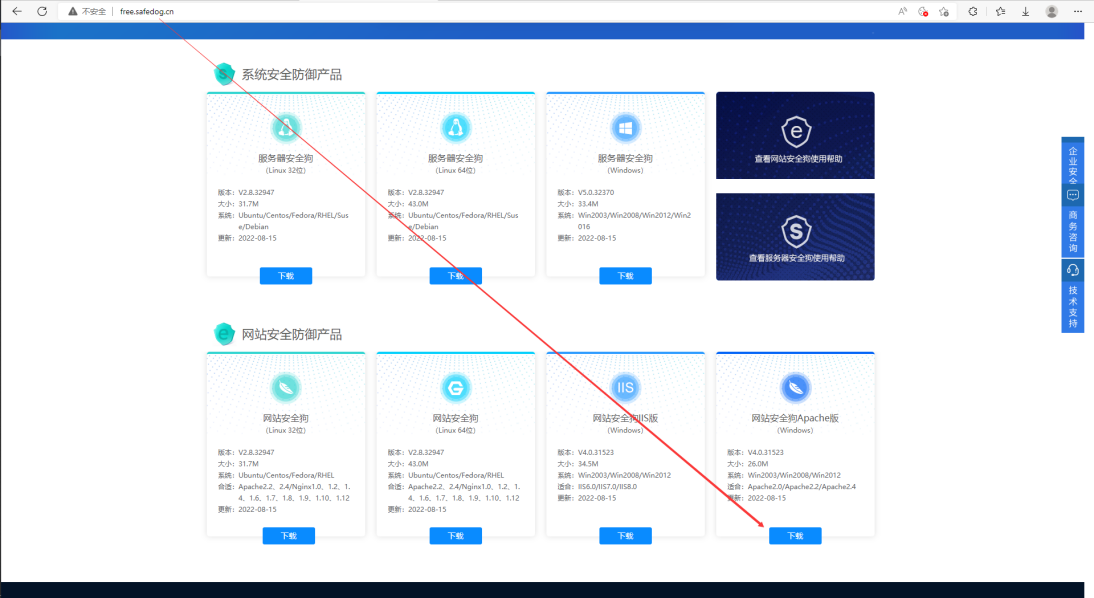Click the penguin icon on 服务器安全狗 Linux 64位 card

coord(456,128)
